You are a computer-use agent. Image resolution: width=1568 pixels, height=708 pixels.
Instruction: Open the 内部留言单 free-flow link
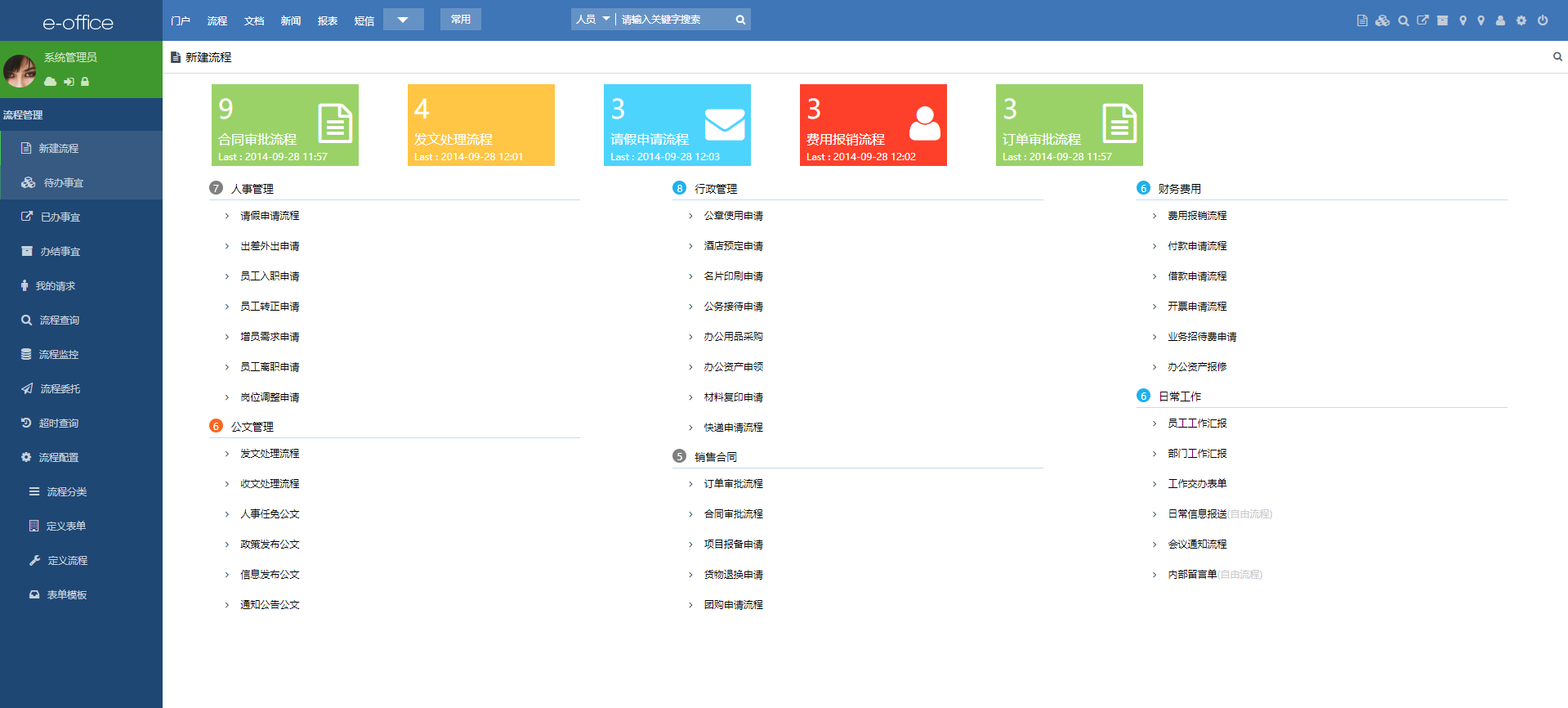[1215, 575]
